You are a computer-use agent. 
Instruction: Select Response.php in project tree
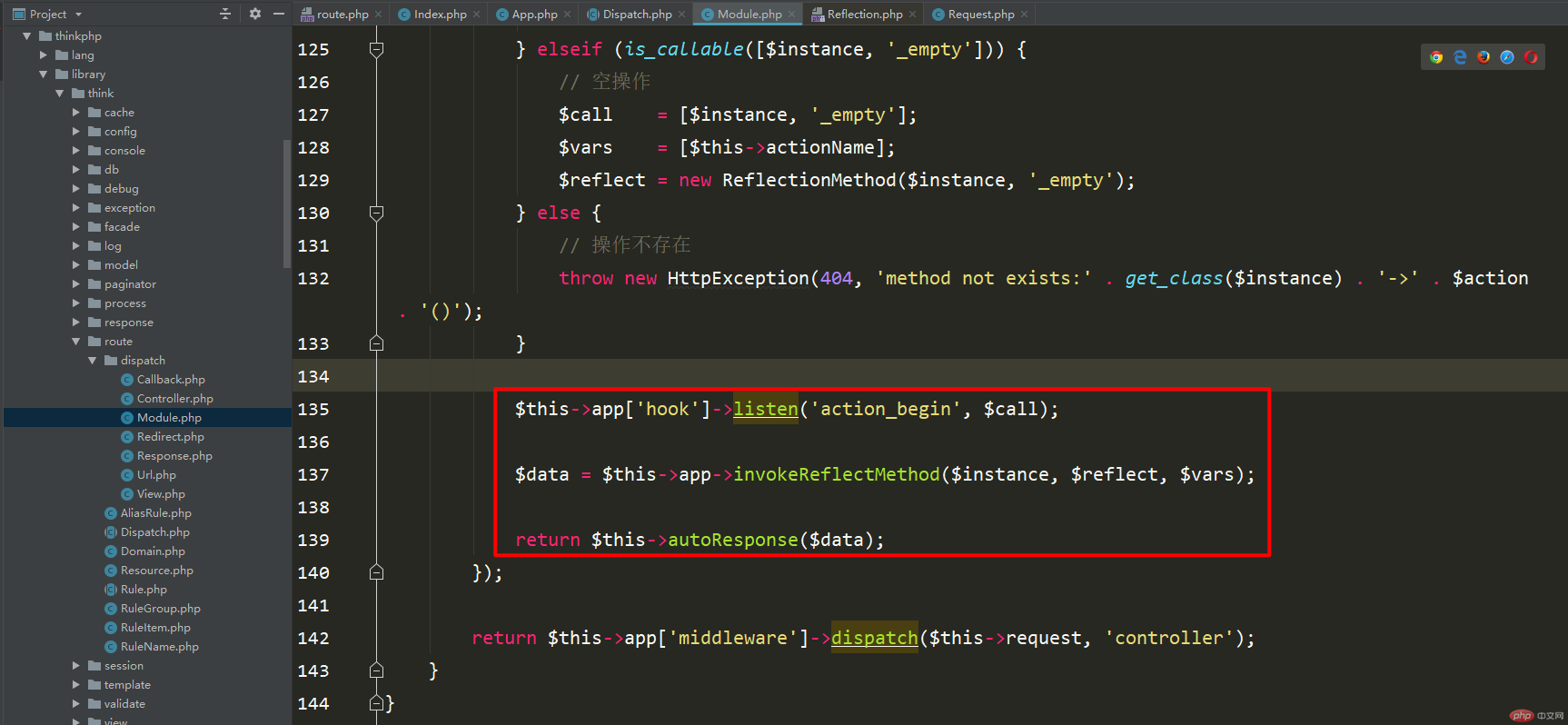click(x=174, y=456)
